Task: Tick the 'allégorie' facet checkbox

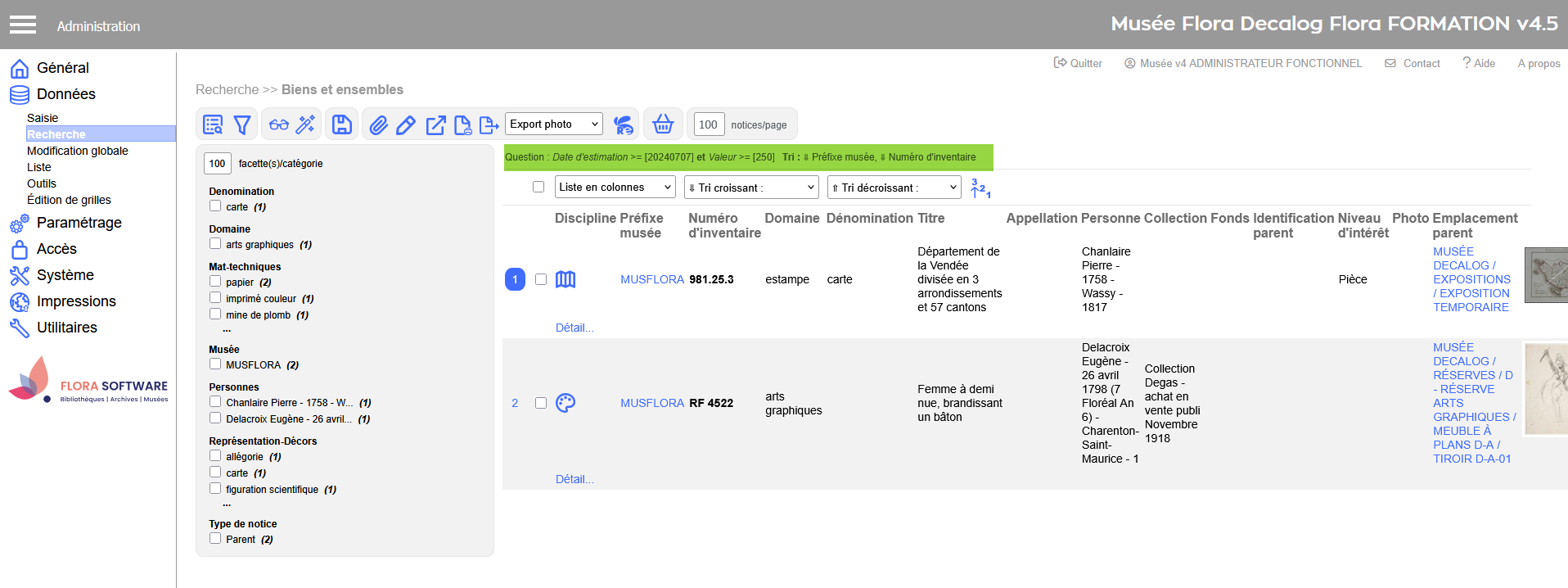Action: pos(215,456)
